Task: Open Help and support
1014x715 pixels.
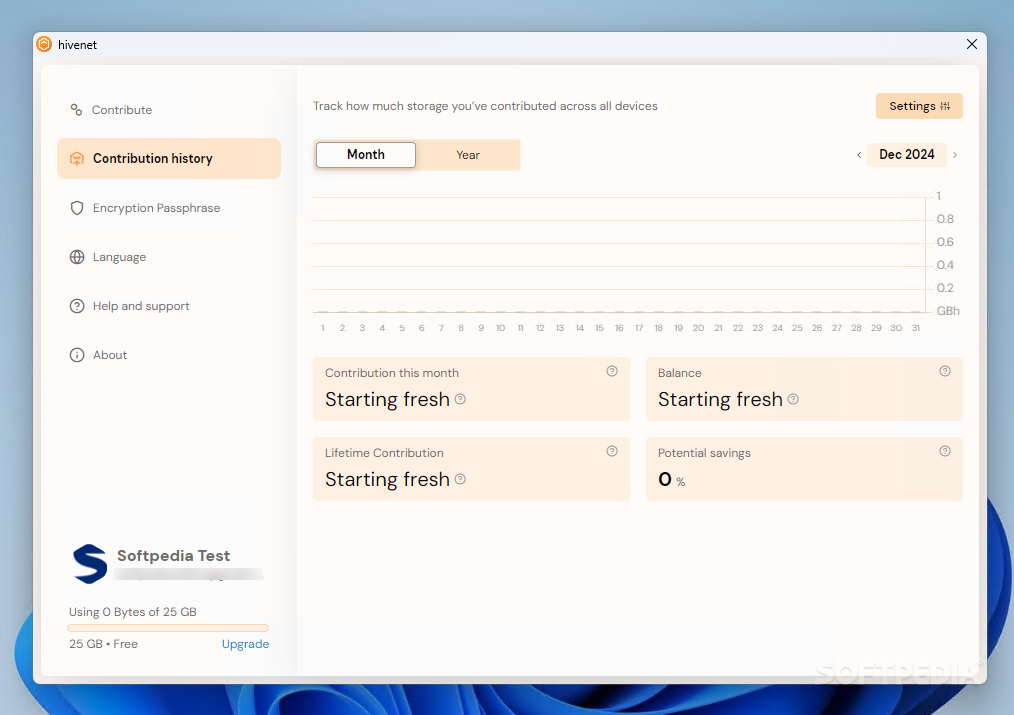Action: (169, 306)
